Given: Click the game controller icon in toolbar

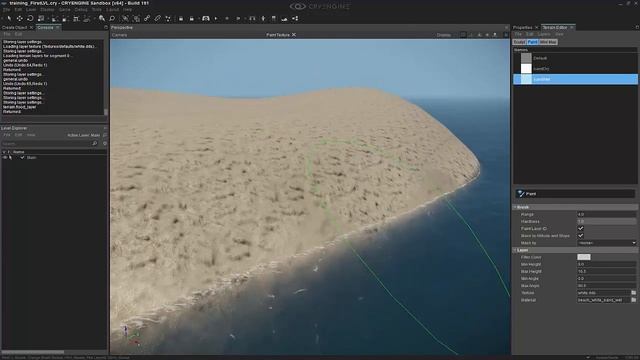Looking at the screenshot, I should pos(206,18).
